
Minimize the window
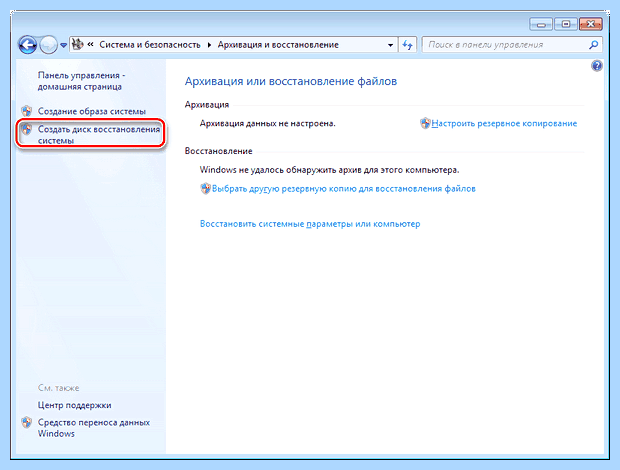tap(541, 25)
